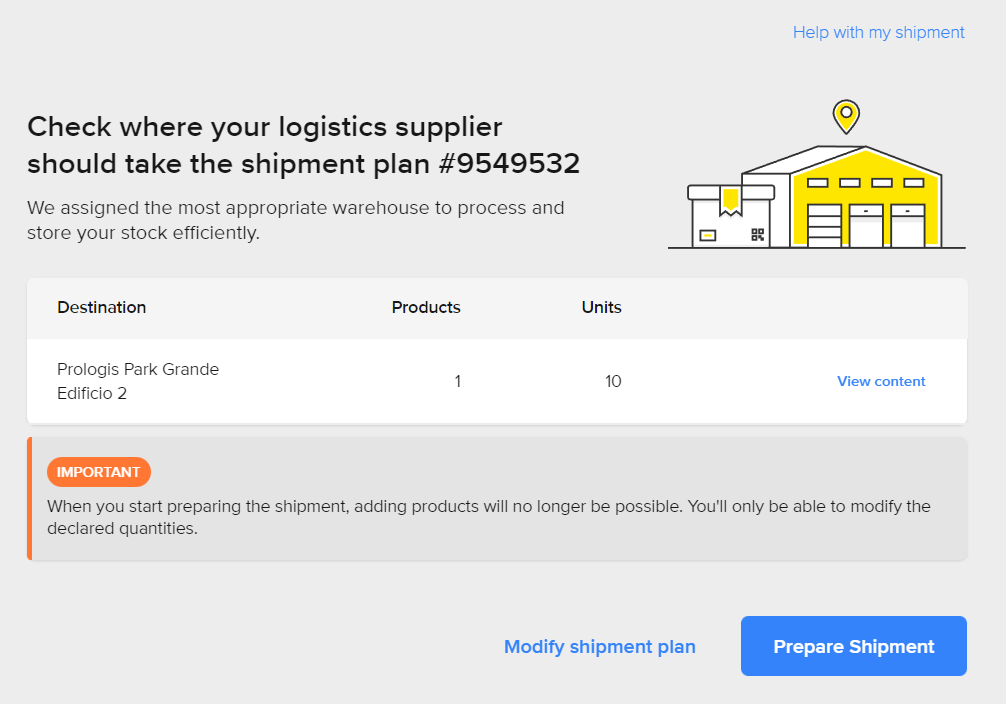Click the ribbon label on package
The height and width of the screenshot is (704, 1006).
(x=731, y=200)
